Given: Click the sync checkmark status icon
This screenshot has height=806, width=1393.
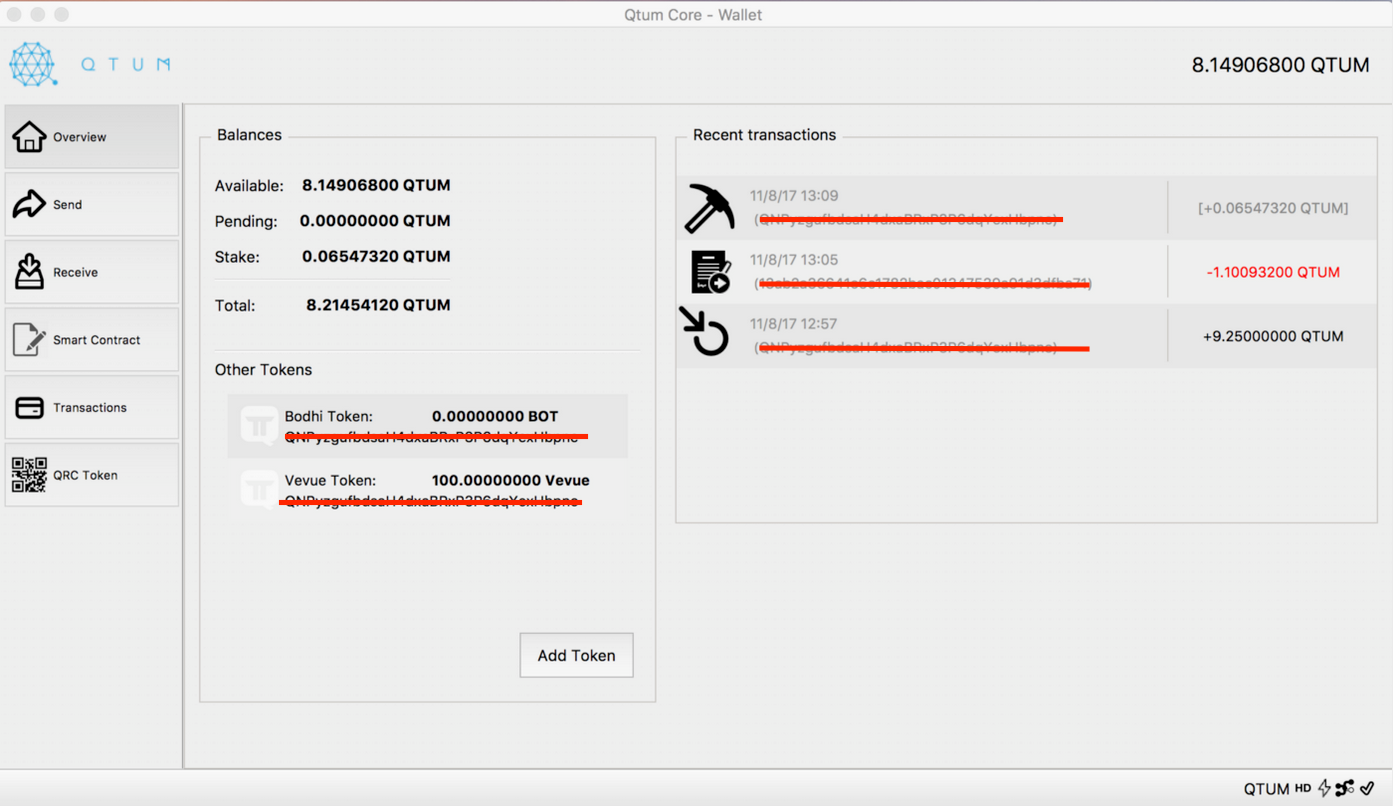Looking at the screenshot, I should 1368,788.
